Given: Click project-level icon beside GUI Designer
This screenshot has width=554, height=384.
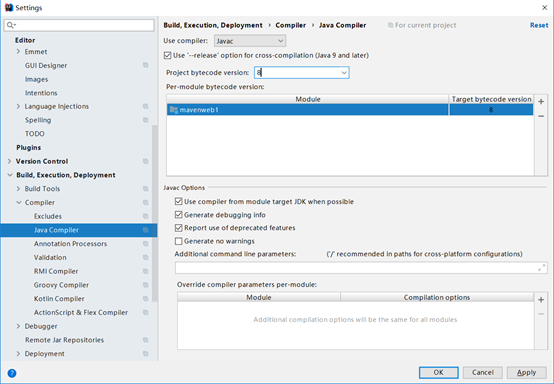Looking at the screenshot, I should pyautogui.click(x=146, y=65).
